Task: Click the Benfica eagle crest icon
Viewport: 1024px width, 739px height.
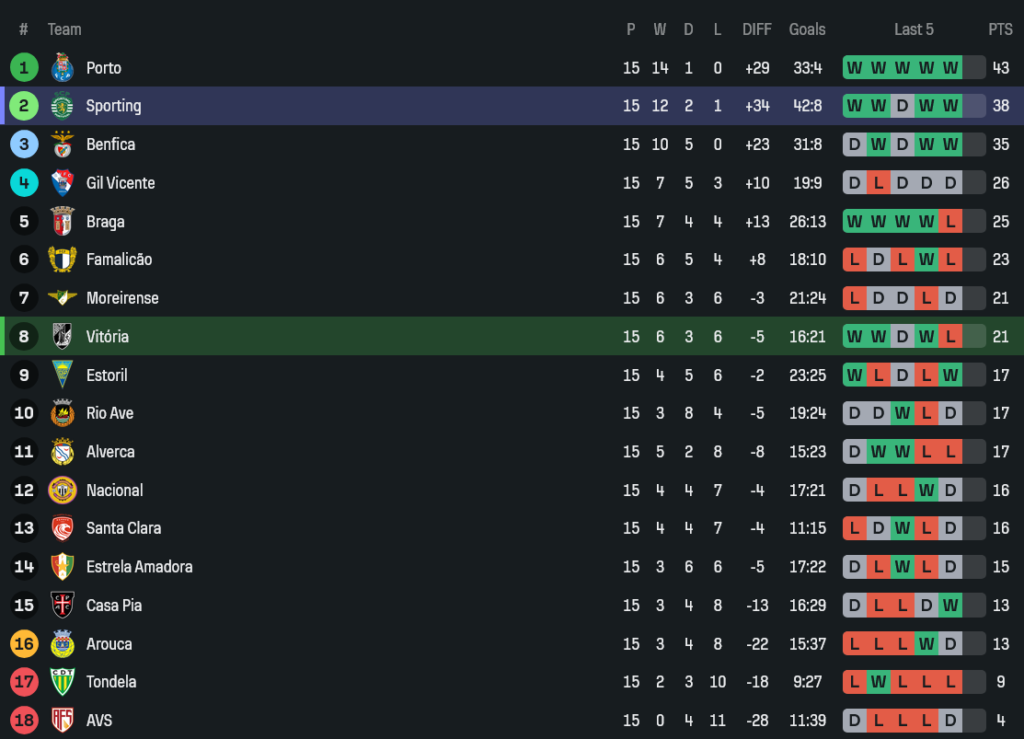Action: point(63,144)
